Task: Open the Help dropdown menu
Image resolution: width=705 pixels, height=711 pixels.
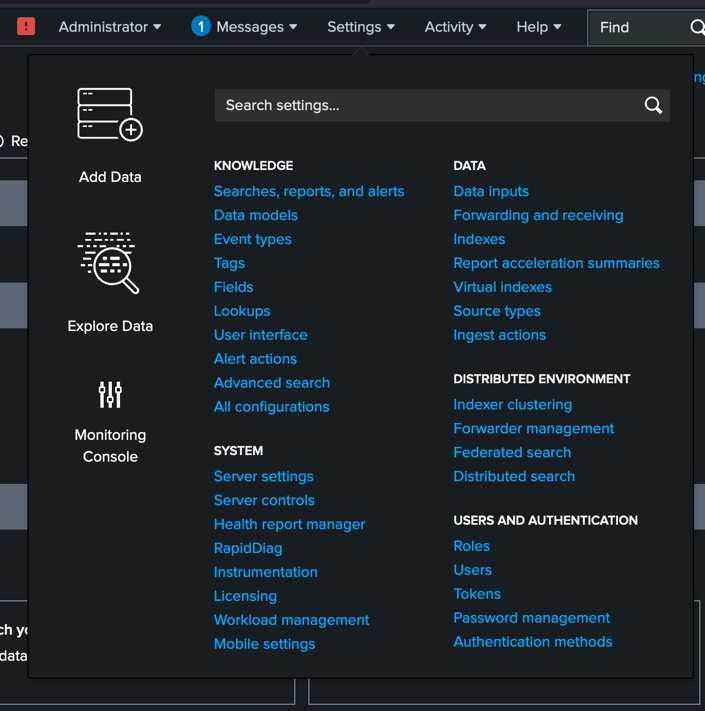Action: (x=539, y=27)
